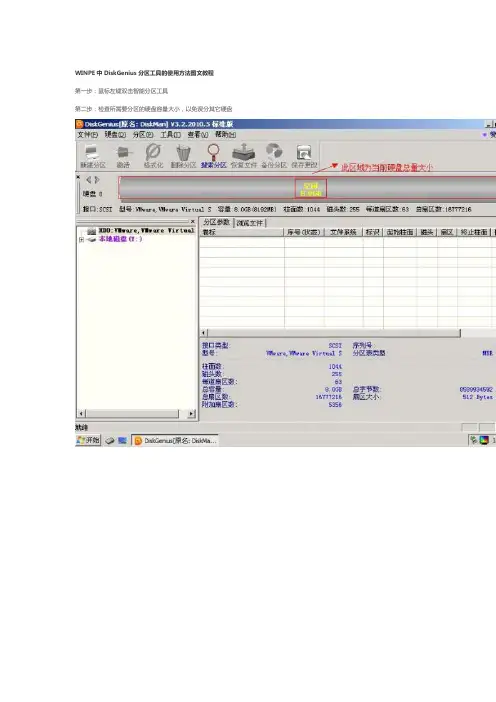
Task: Click the green system tray icon
Action: [x=473, y=441]
